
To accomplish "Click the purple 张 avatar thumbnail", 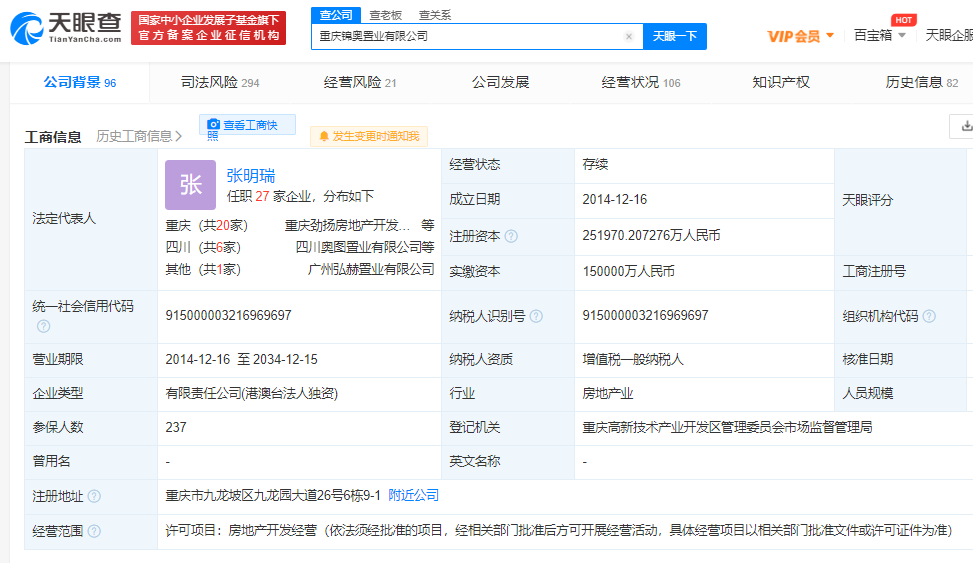I will point(191,185).
